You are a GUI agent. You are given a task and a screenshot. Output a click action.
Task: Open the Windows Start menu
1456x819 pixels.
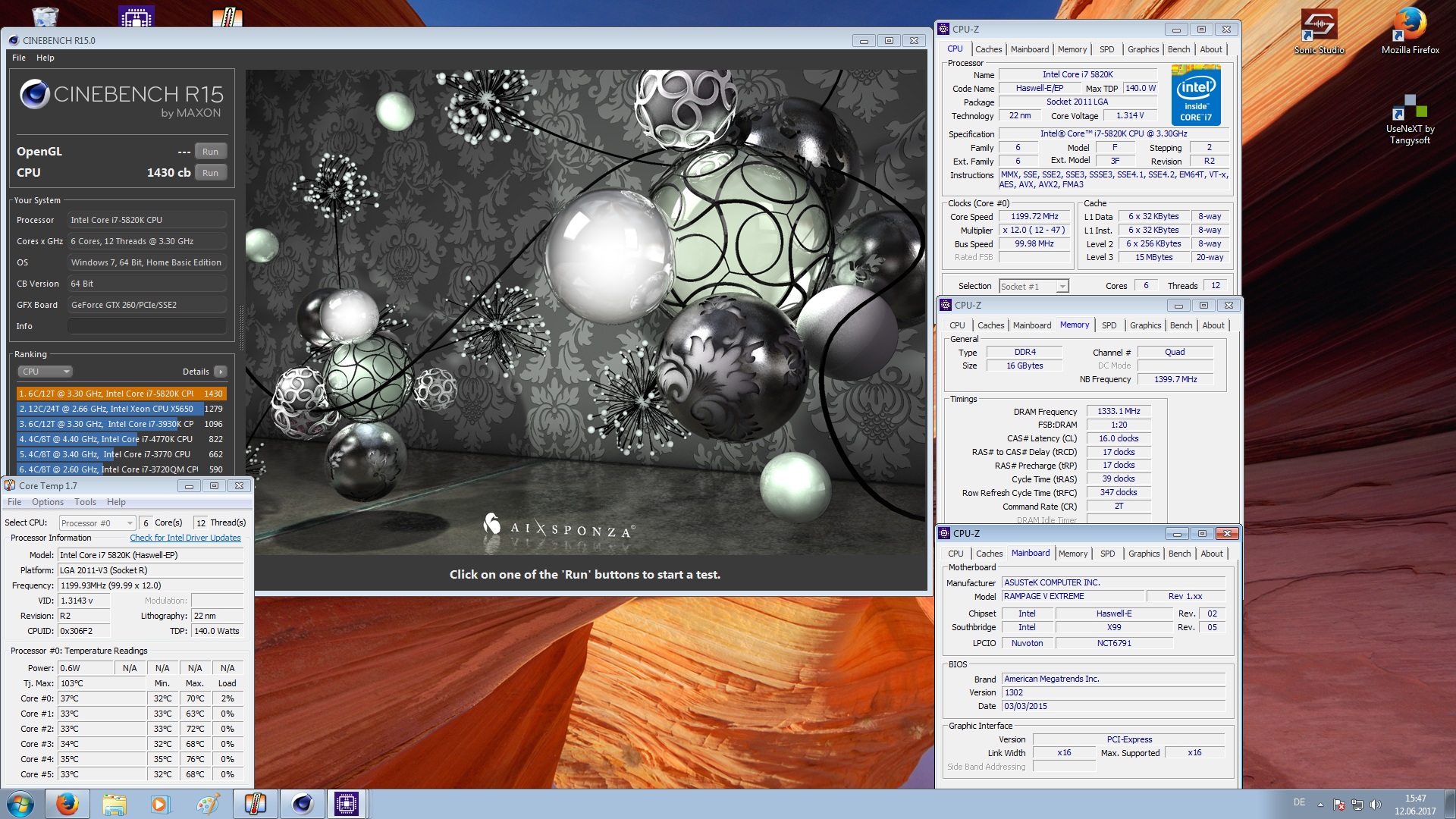click(x=20, y=804)
